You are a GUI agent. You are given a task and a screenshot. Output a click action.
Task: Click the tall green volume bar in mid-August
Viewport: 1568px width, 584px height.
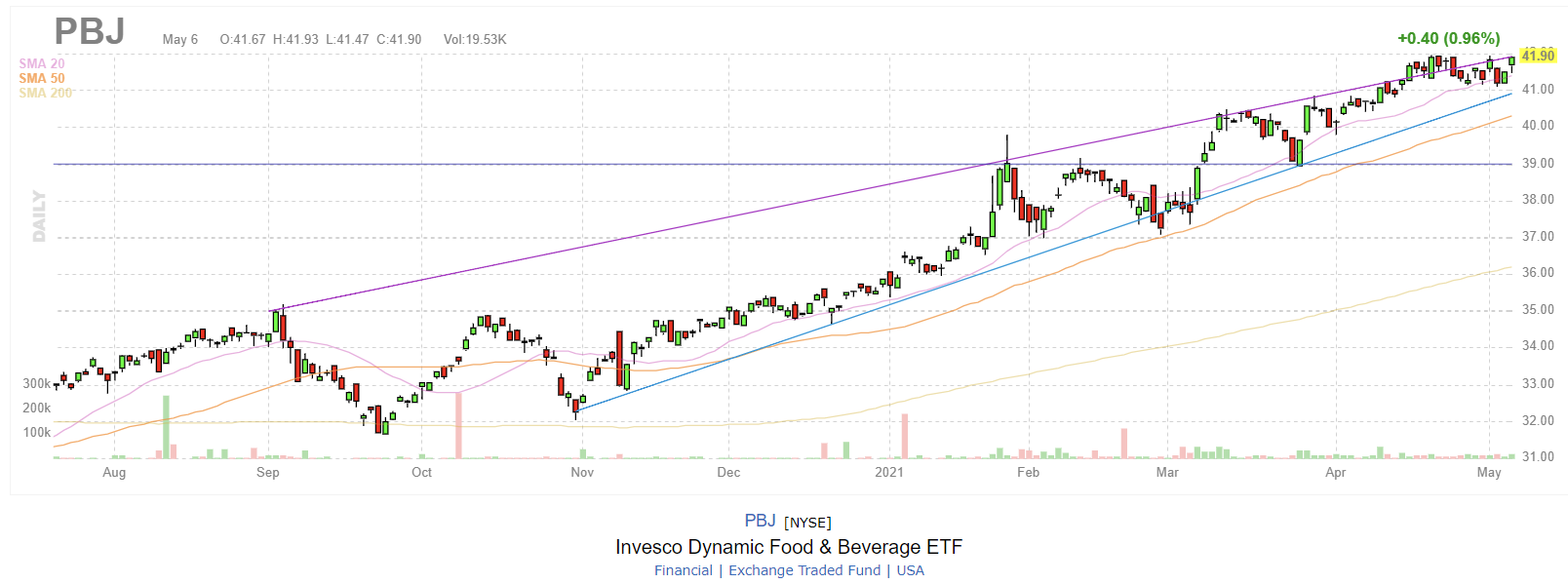coord(166,426)
